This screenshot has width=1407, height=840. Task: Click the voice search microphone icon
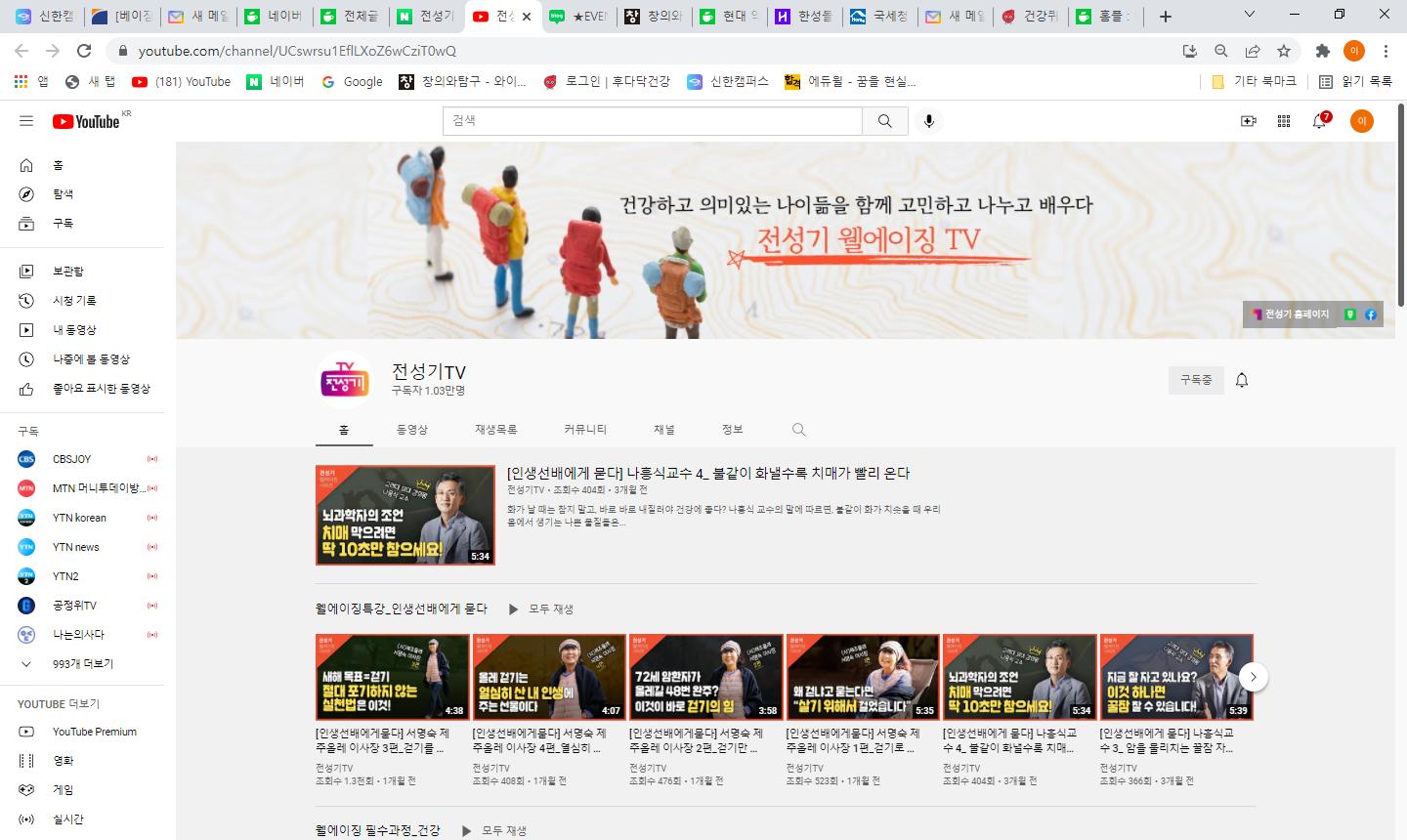(928, 121)
